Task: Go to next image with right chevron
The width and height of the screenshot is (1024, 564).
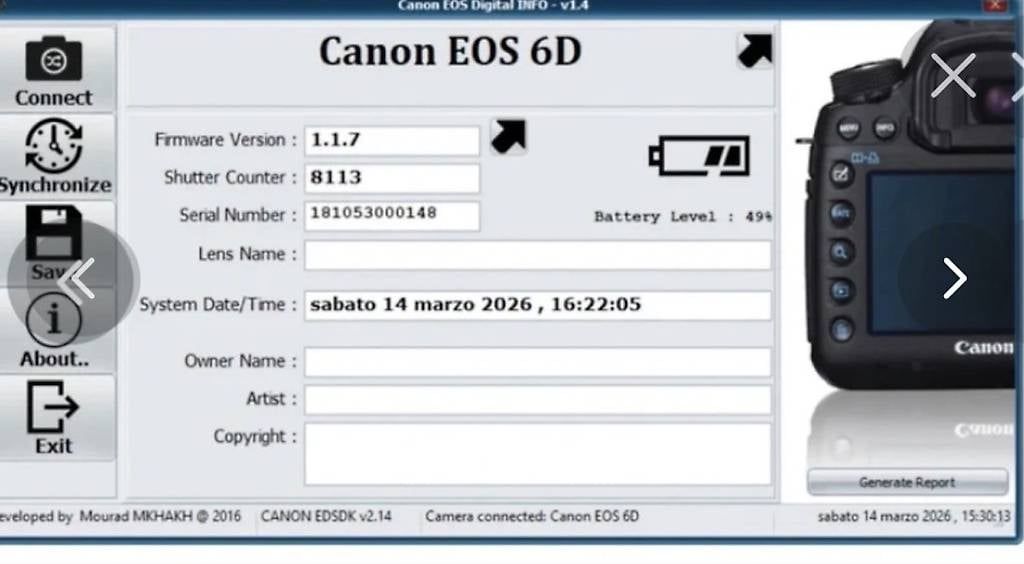Action: (954, 279)
